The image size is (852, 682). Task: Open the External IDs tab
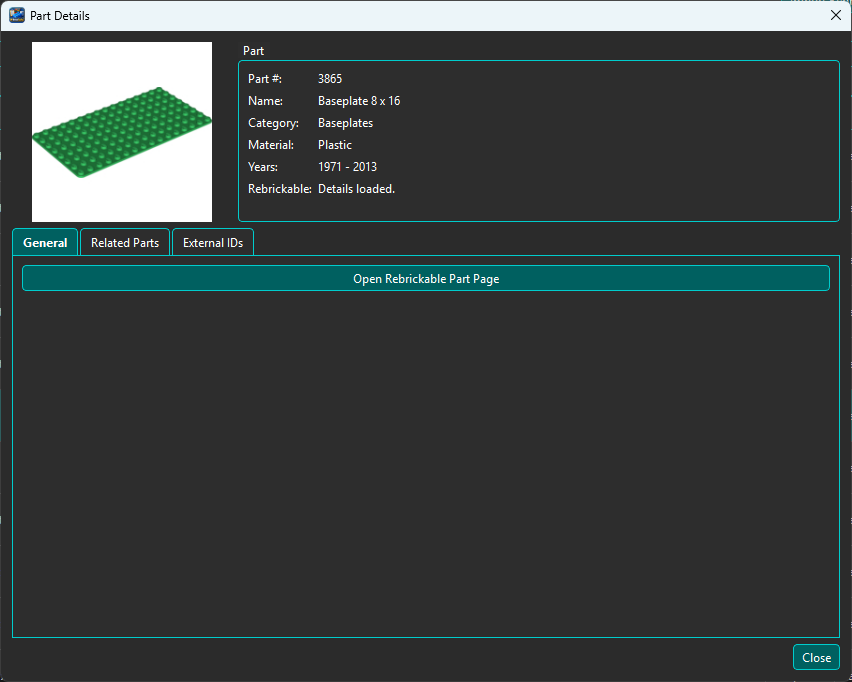tap(213, 242)
